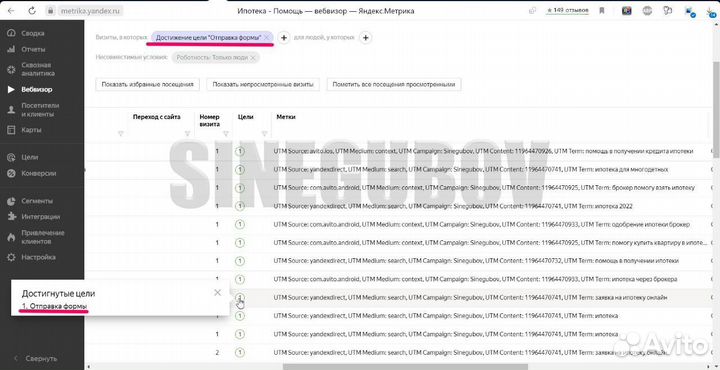
Task: Add a people condition with plus button
Action: 365,38
